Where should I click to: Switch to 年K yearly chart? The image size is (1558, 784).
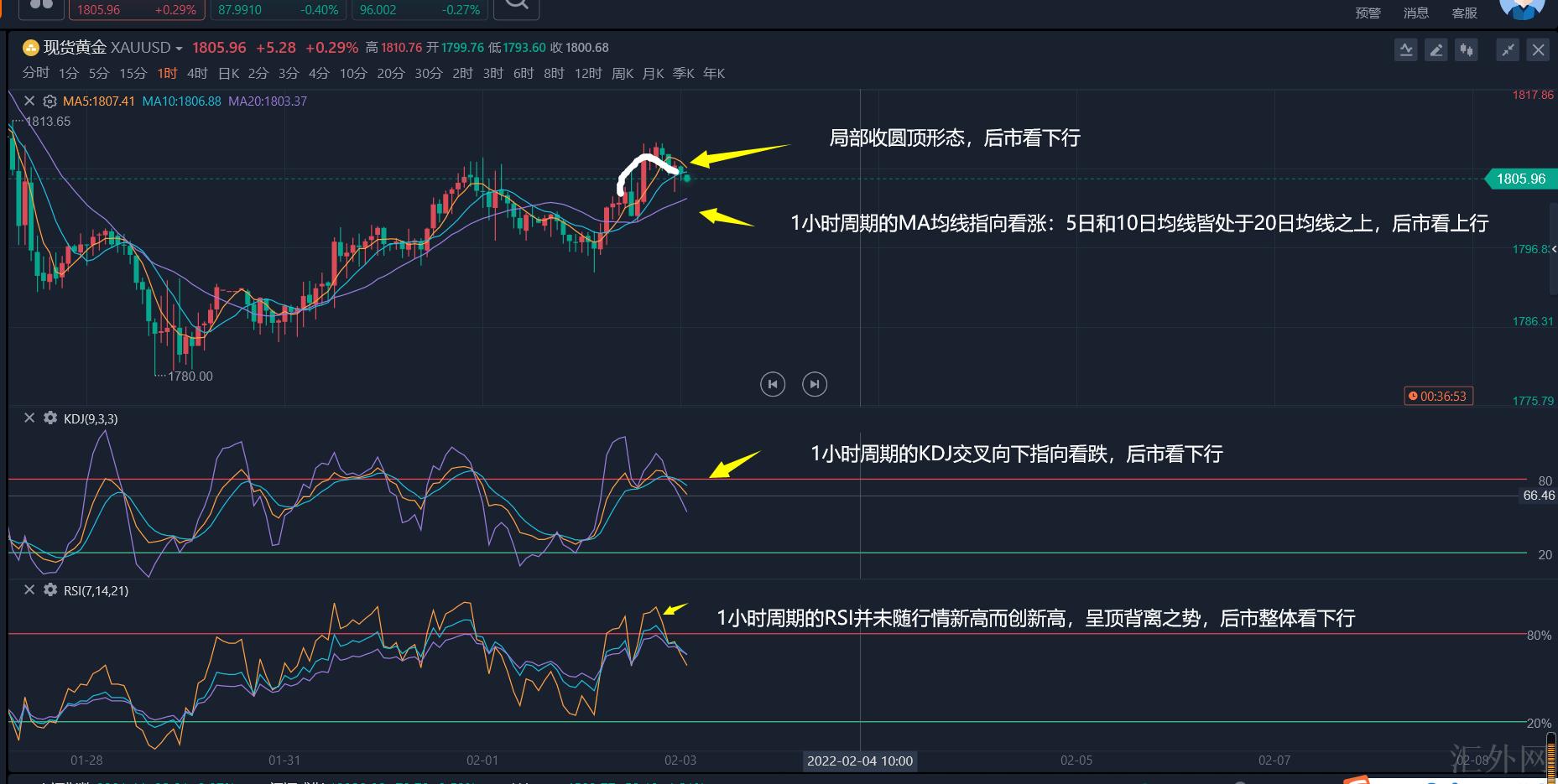tap(714, 73)
